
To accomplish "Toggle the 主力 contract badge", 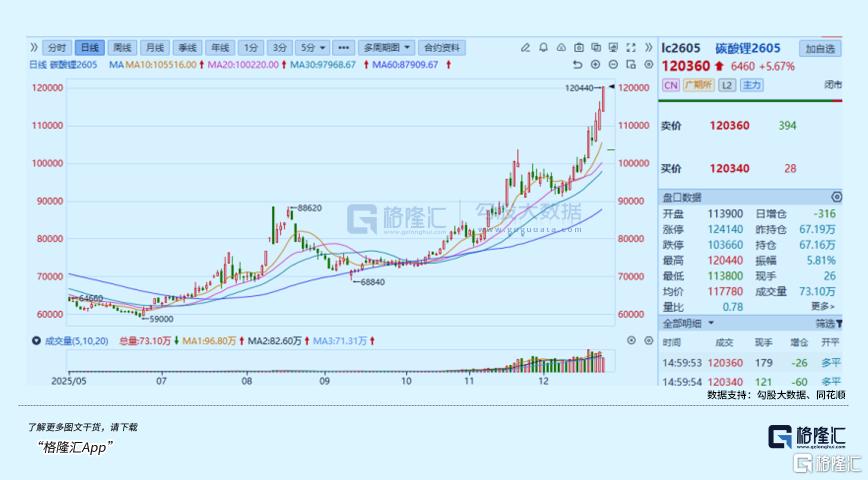I will (752, 86).
